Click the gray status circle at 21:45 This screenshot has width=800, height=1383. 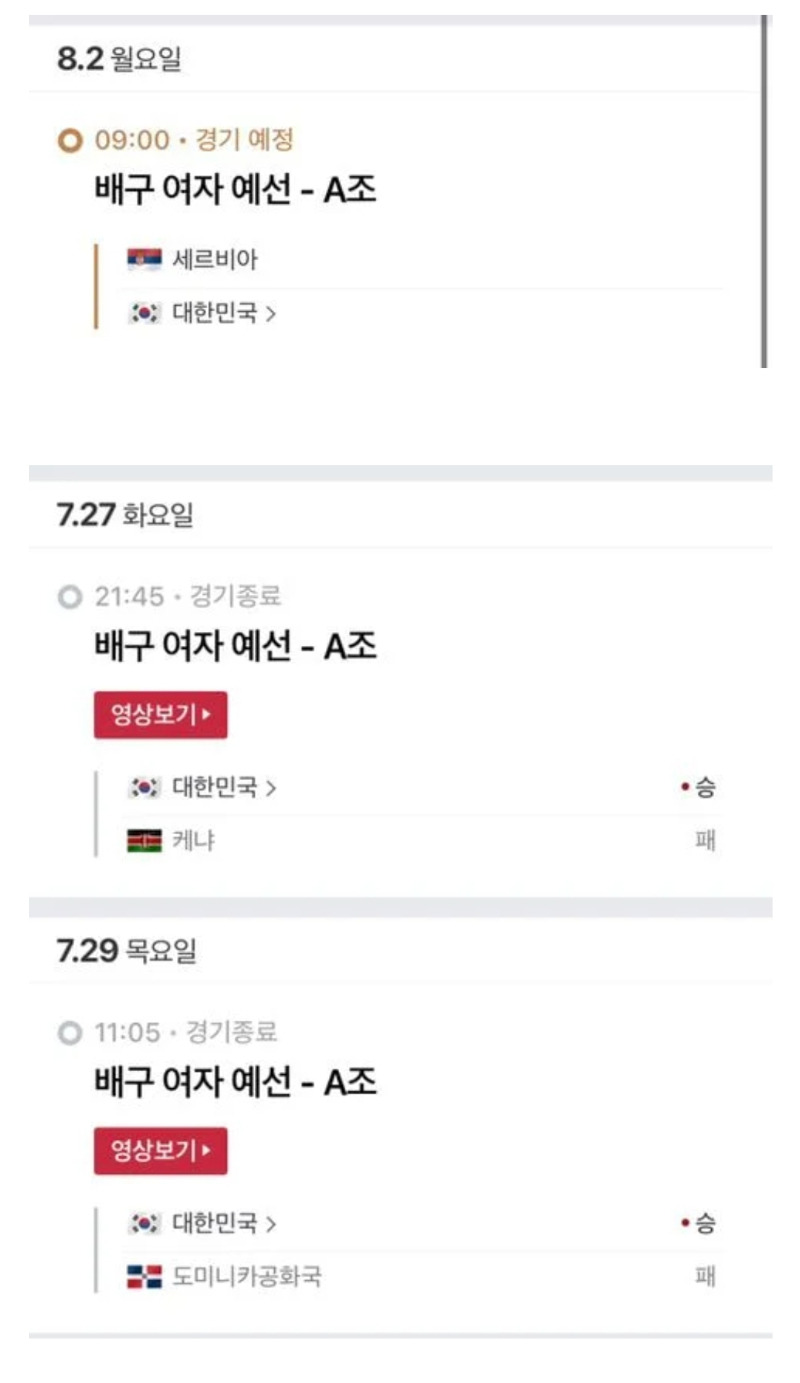tap(69, 597)
